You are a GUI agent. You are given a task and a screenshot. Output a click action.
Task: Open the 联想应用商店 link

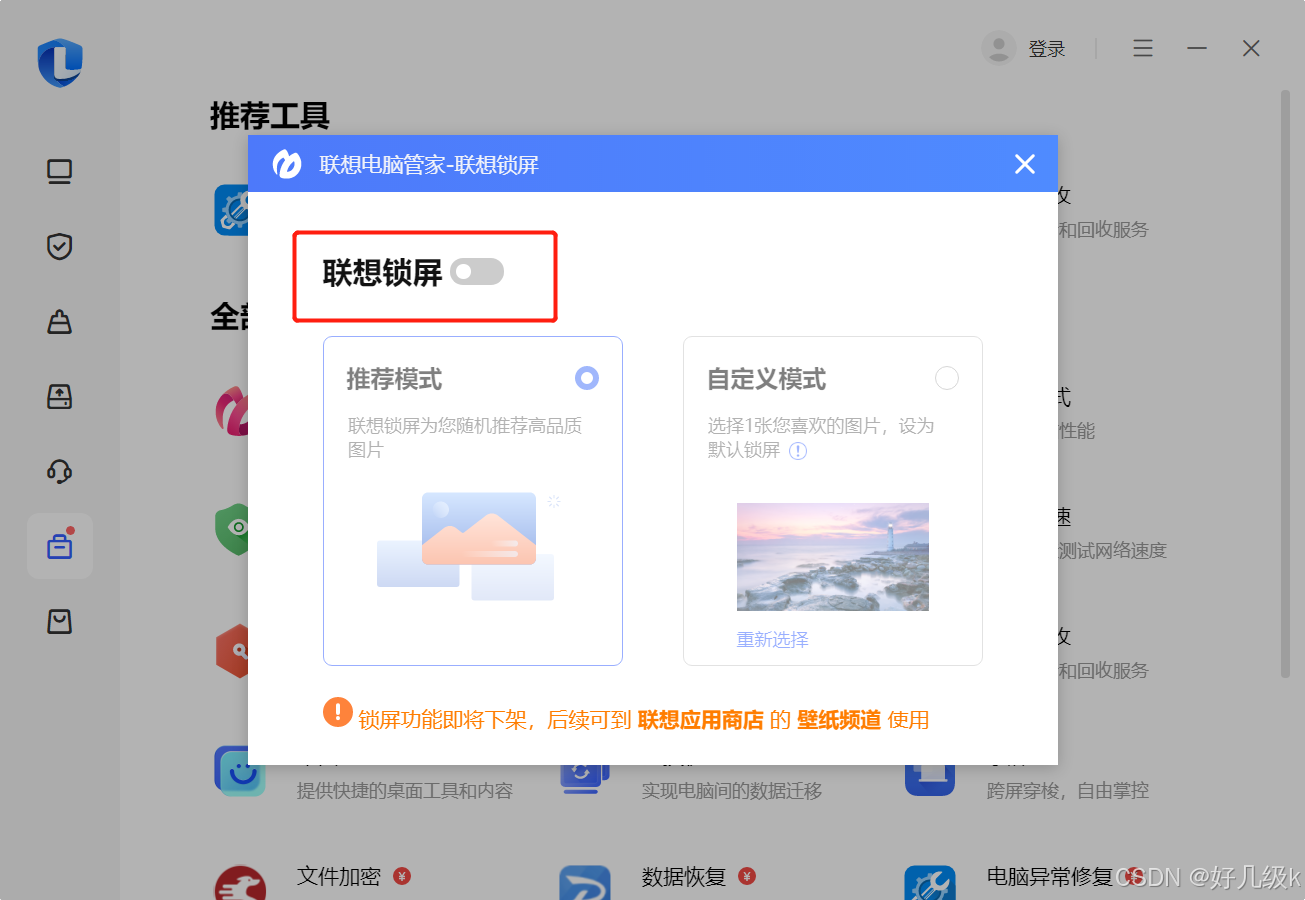pos(701,720)
